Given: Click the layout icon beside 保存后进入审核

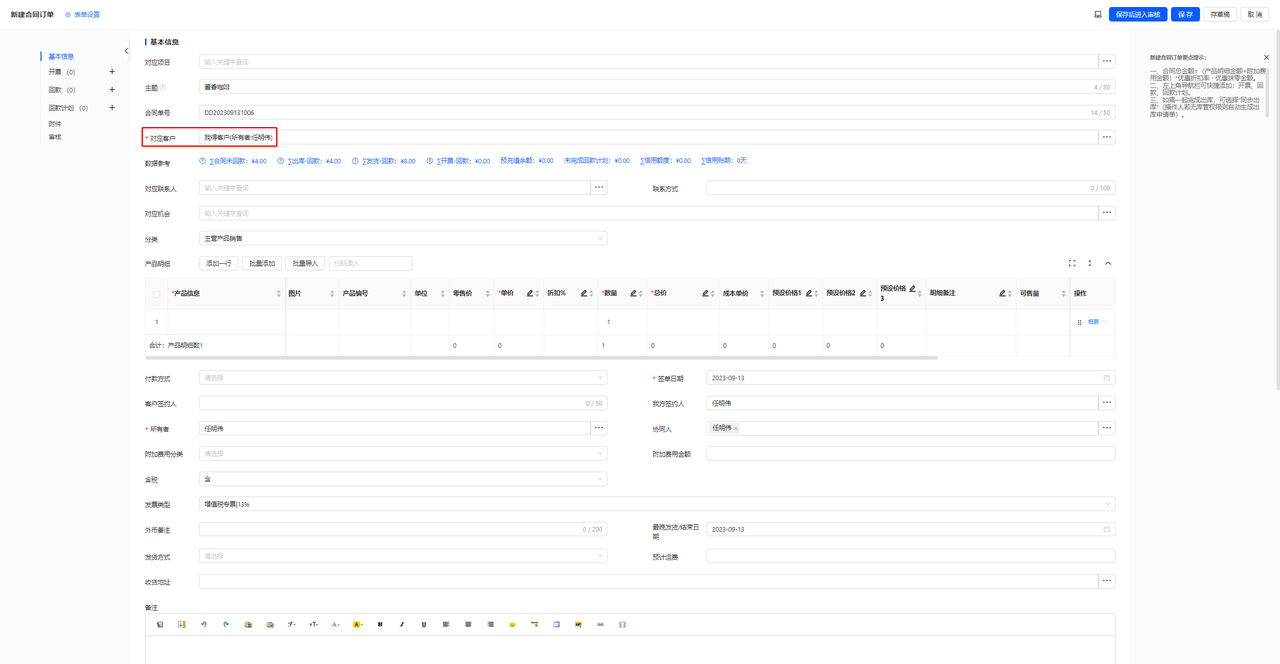Looking at the screenshot, I should [x=1098, y=15].
